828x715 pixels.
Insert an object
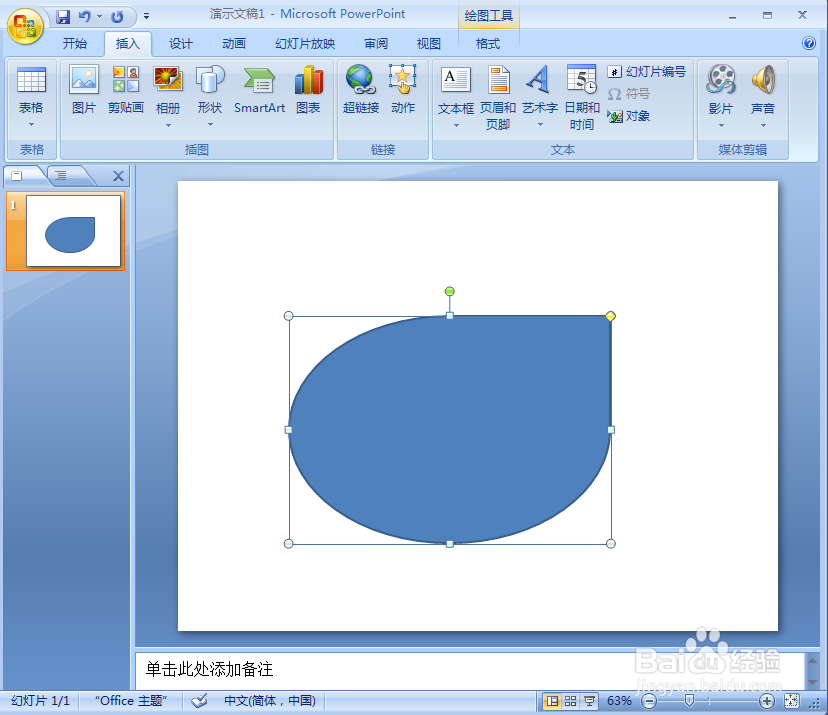click(628, 116)
